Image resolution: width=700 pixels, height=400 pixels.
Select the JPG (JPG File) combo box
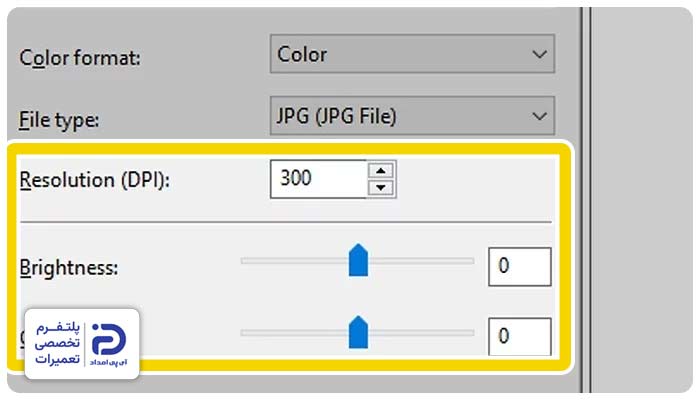[400, 116]
